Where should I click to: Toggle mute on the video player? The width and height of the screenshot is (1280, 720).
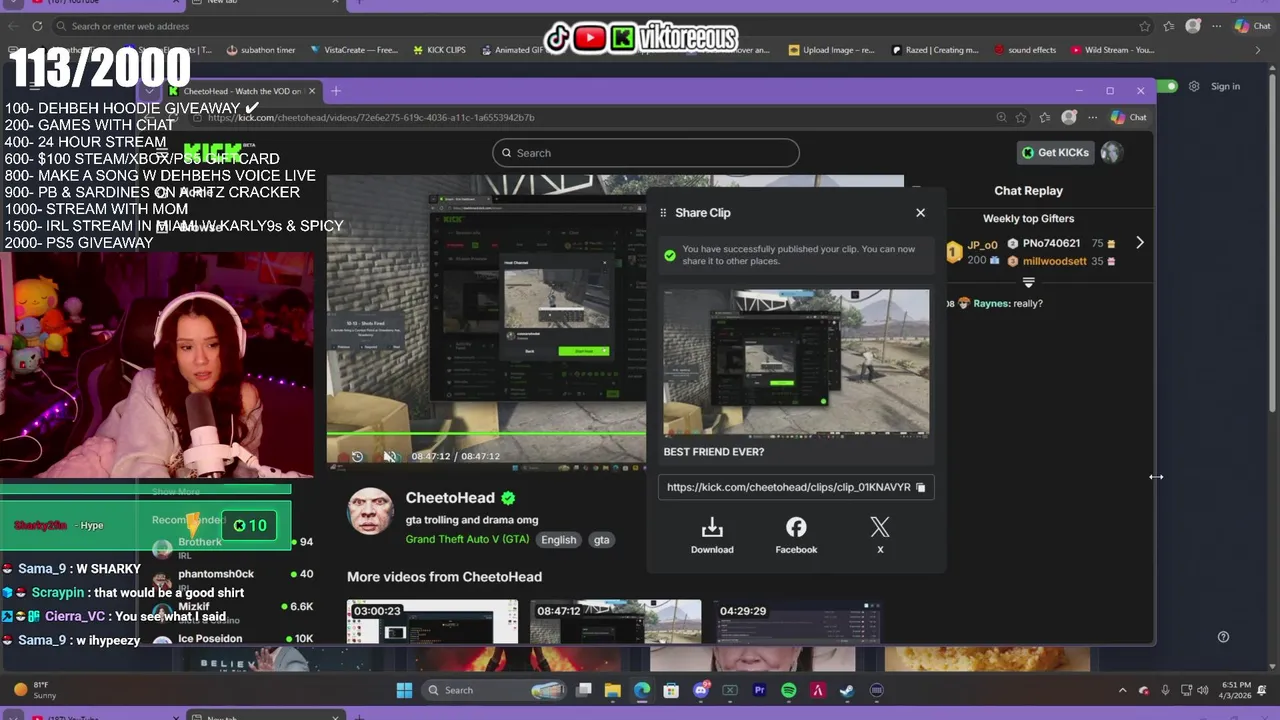390,456
